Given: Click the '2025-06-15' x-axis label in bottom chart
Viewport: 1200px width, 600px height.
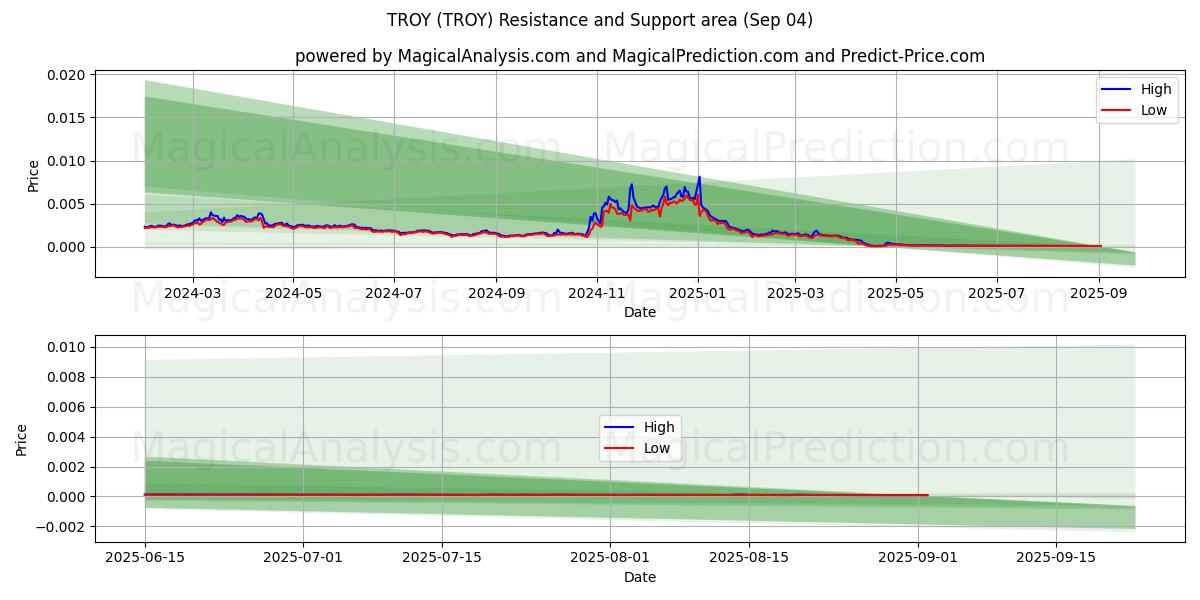Looking at the screenshot, I should tap(145, 559).
